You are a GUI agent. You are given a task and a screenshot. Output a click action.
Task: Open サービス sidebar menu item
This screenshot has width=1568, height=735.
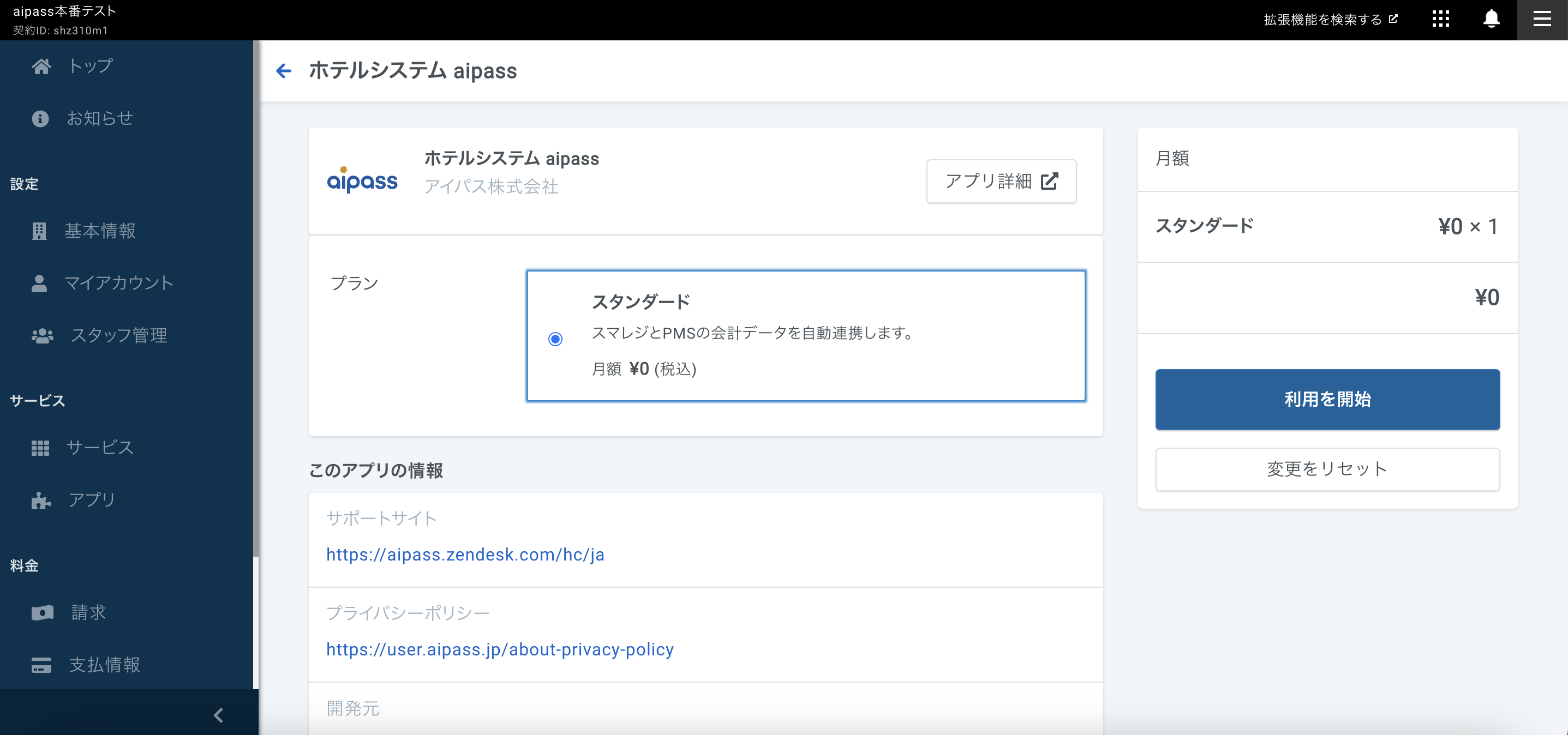click(x=100, y=448)
